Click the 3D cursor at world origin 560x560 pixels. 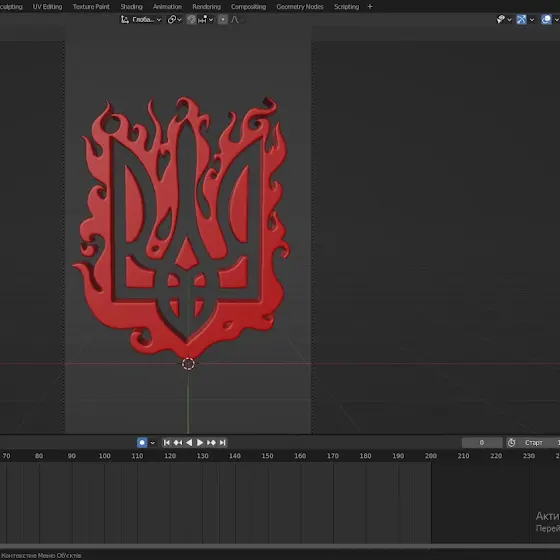point(188,364)
